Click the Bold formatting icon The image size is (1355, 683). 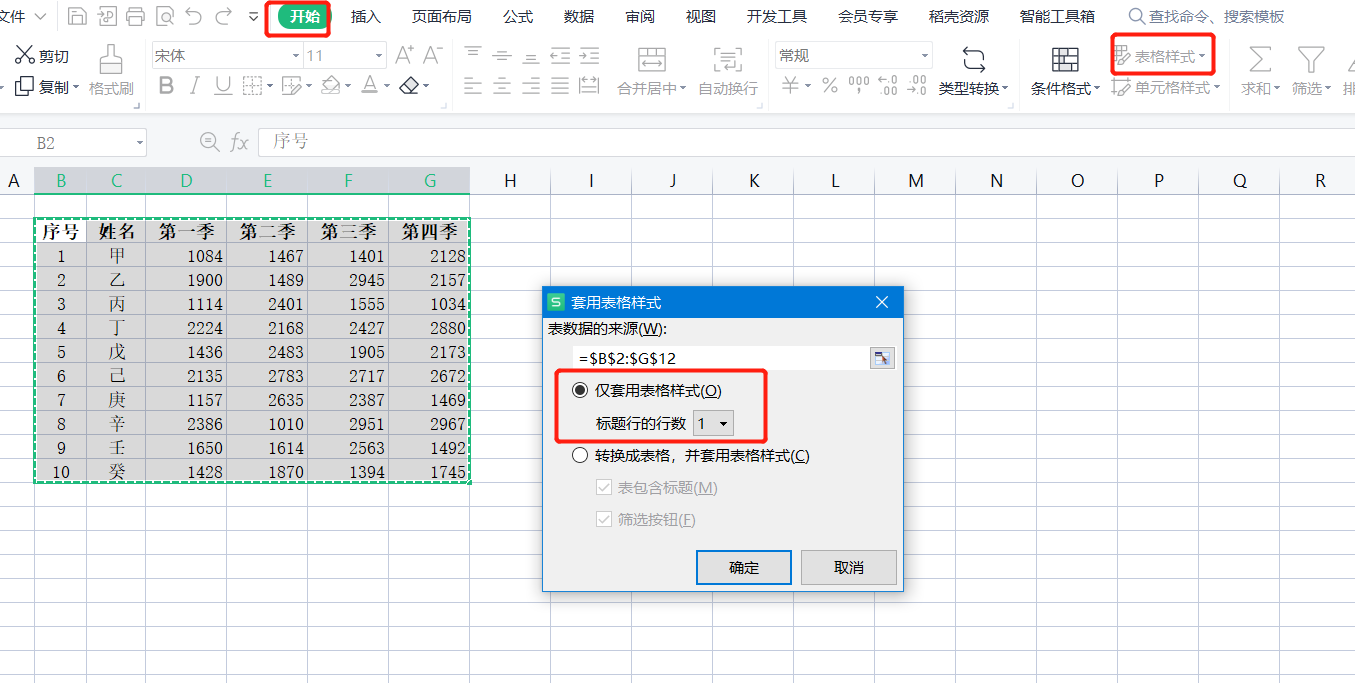[166, 86]
